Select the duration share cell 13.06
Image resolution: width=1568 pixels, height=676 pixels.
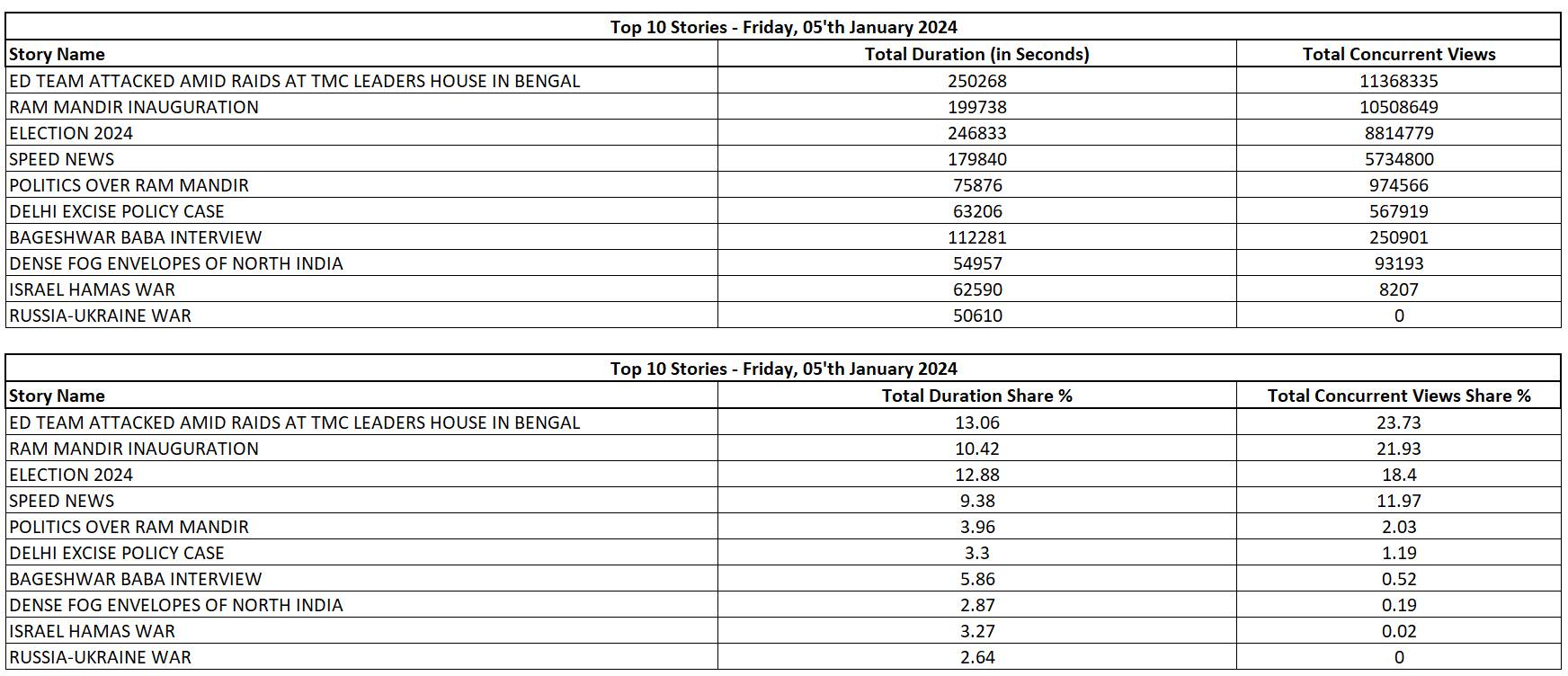point(976,422)
